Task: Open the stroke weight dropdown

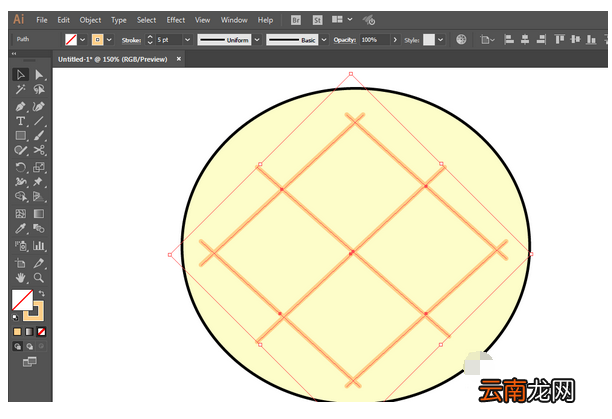Action: coord(188,40)
